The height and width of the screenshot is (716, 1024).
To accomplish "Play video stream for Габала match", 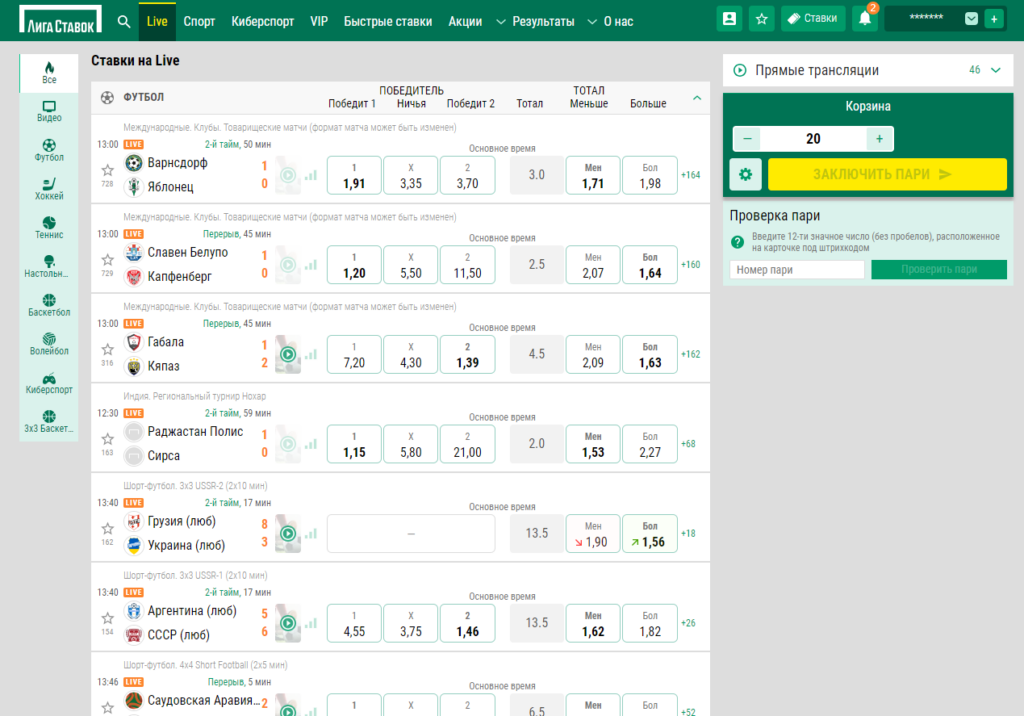I will click(x=288, y=354).
